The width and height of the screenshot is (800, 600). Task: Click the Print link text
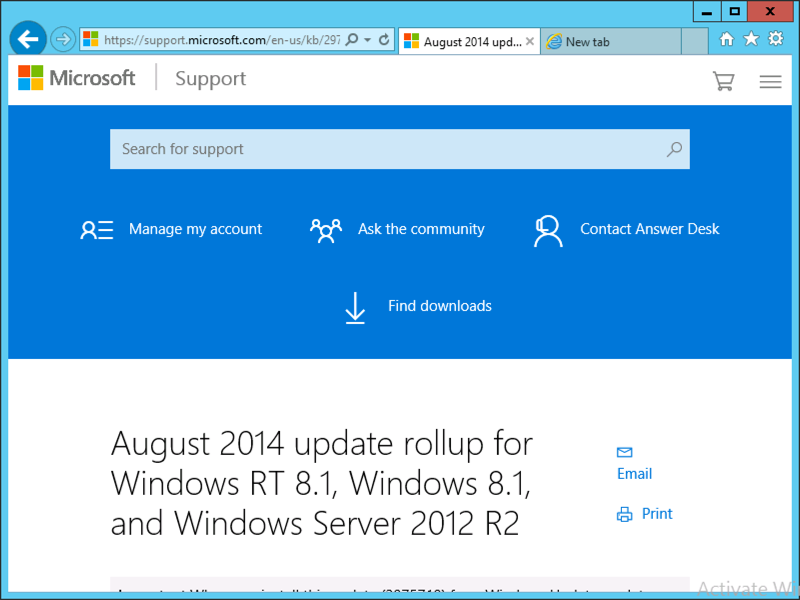[x=657, y=514]
